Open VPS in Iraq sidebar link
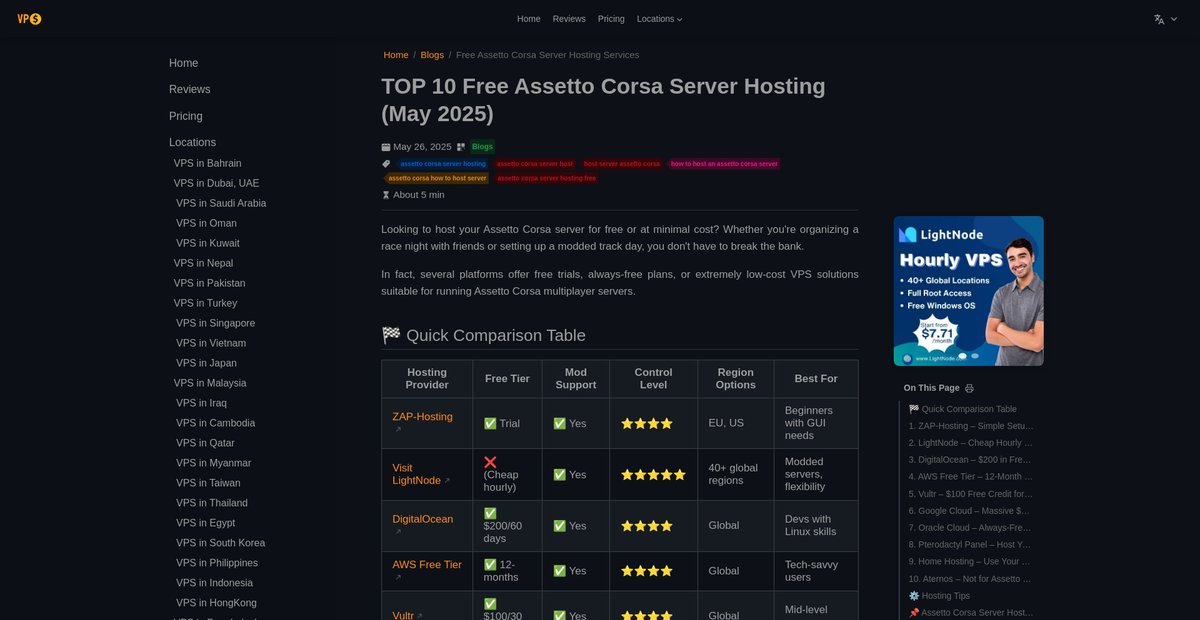Image resolution: width=1200 pixels, height=620 pixels. pos(201,403)
